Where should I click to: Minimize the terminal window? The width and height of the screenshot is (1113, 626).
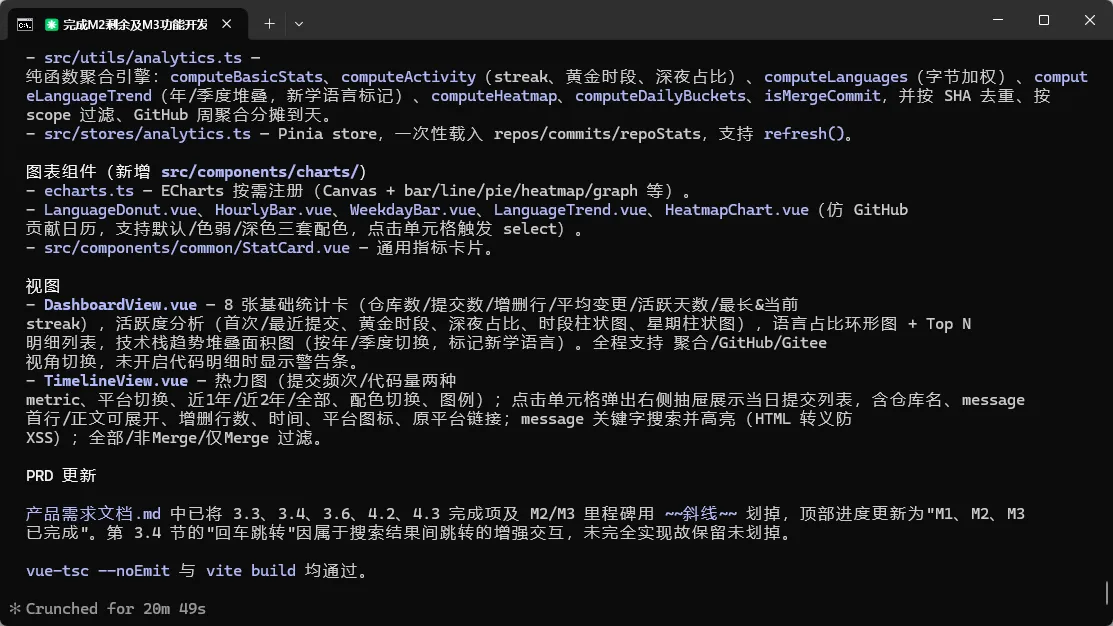998,20
